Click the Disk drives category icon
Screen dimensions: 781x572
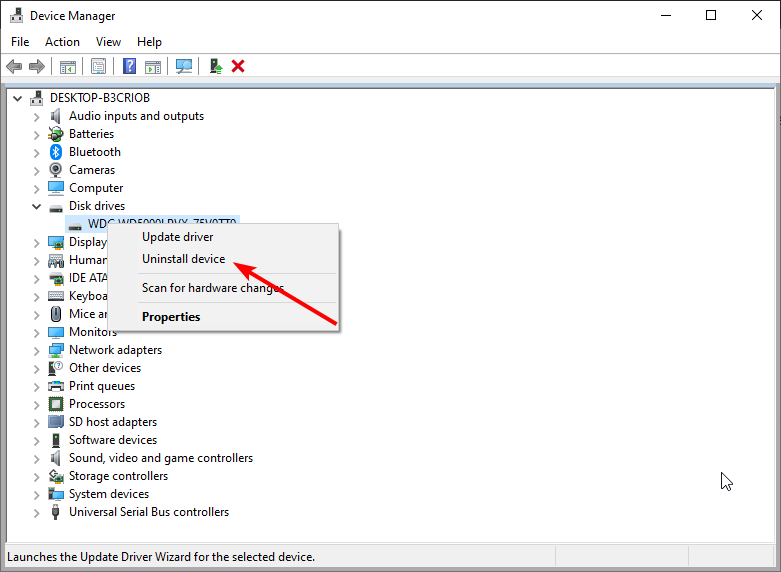[56, 208]
